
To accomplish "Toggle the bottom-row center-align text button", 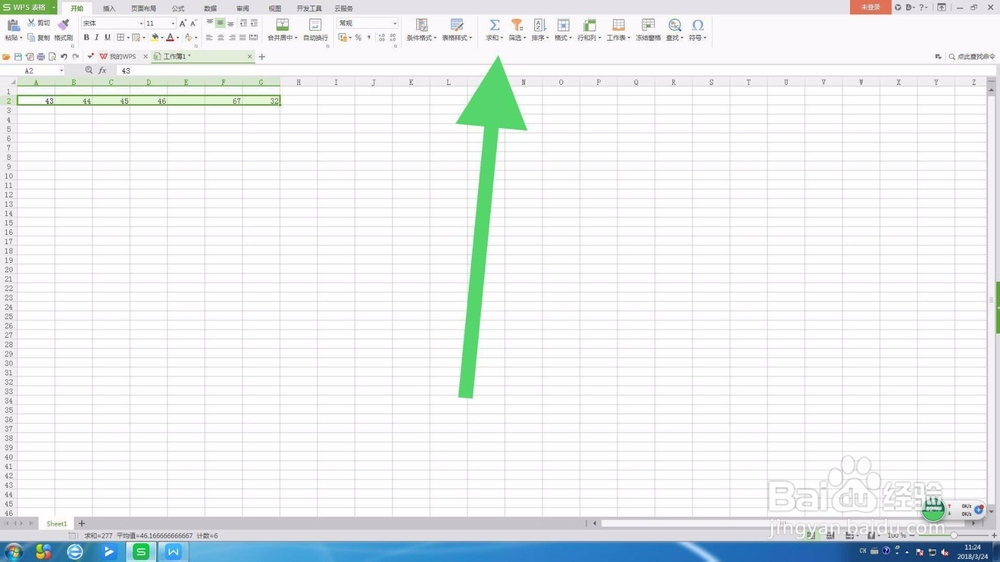I will click(x=220, y=38).
